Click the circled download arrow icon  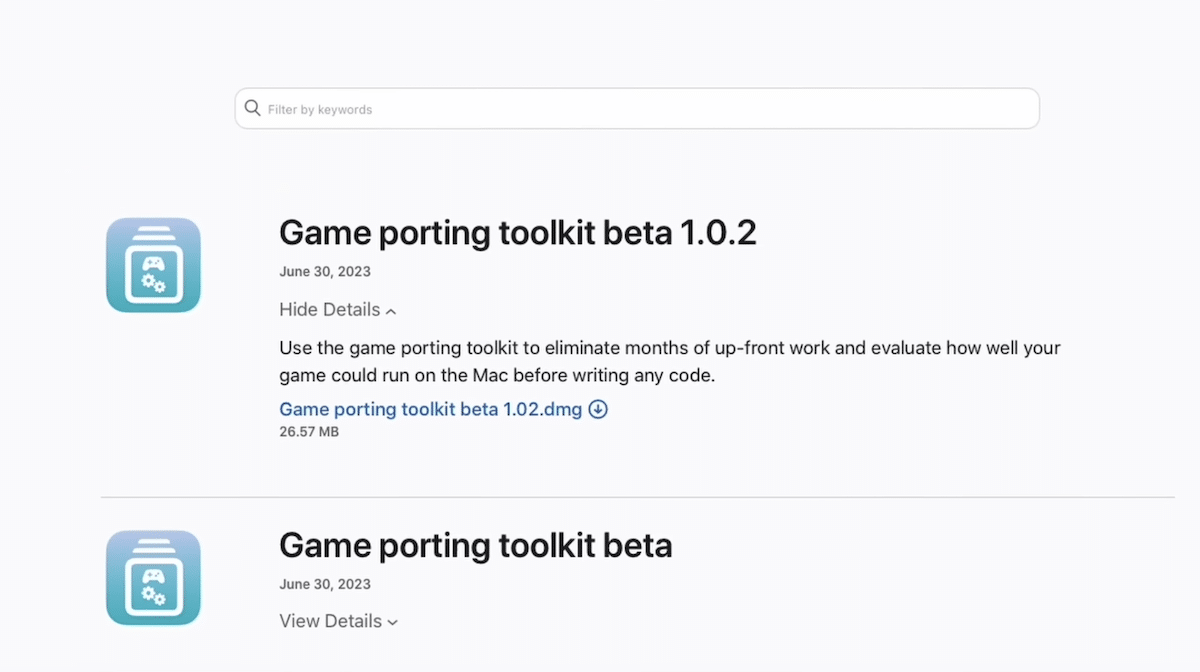598,409
